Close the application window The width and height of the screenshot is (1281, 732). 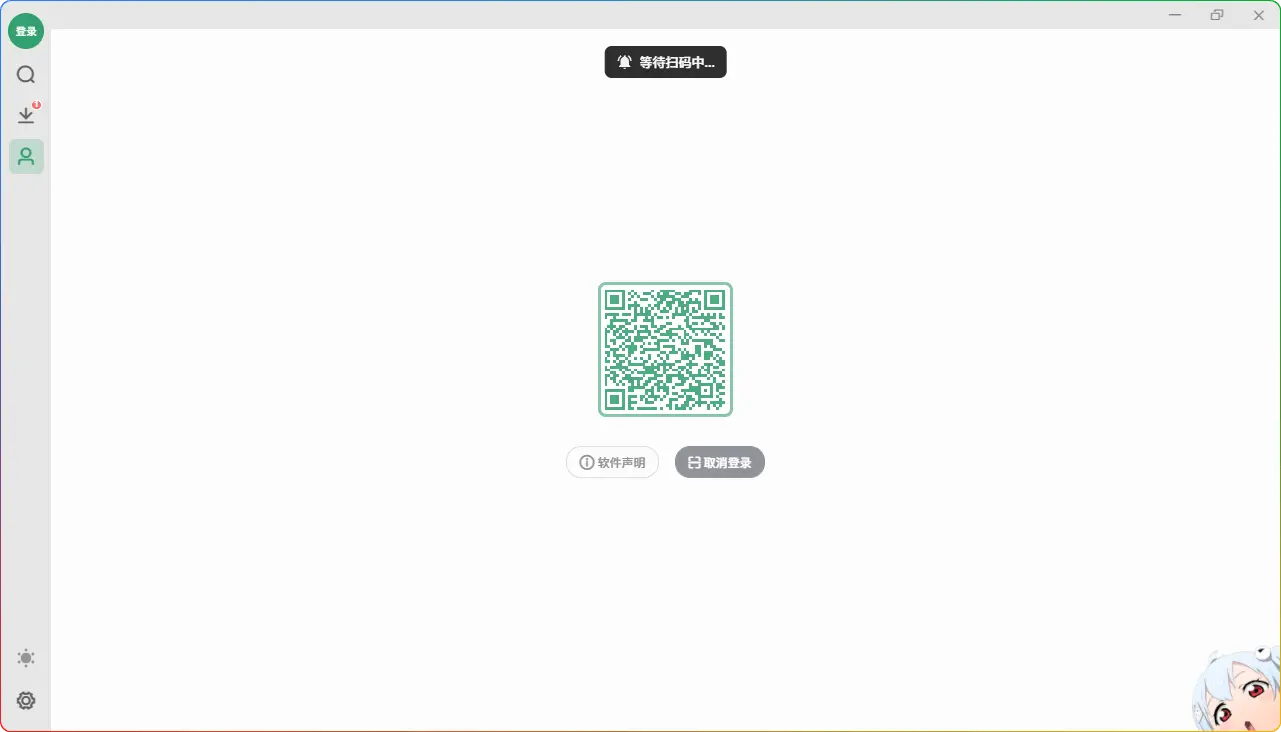(x=1259, y=15)
